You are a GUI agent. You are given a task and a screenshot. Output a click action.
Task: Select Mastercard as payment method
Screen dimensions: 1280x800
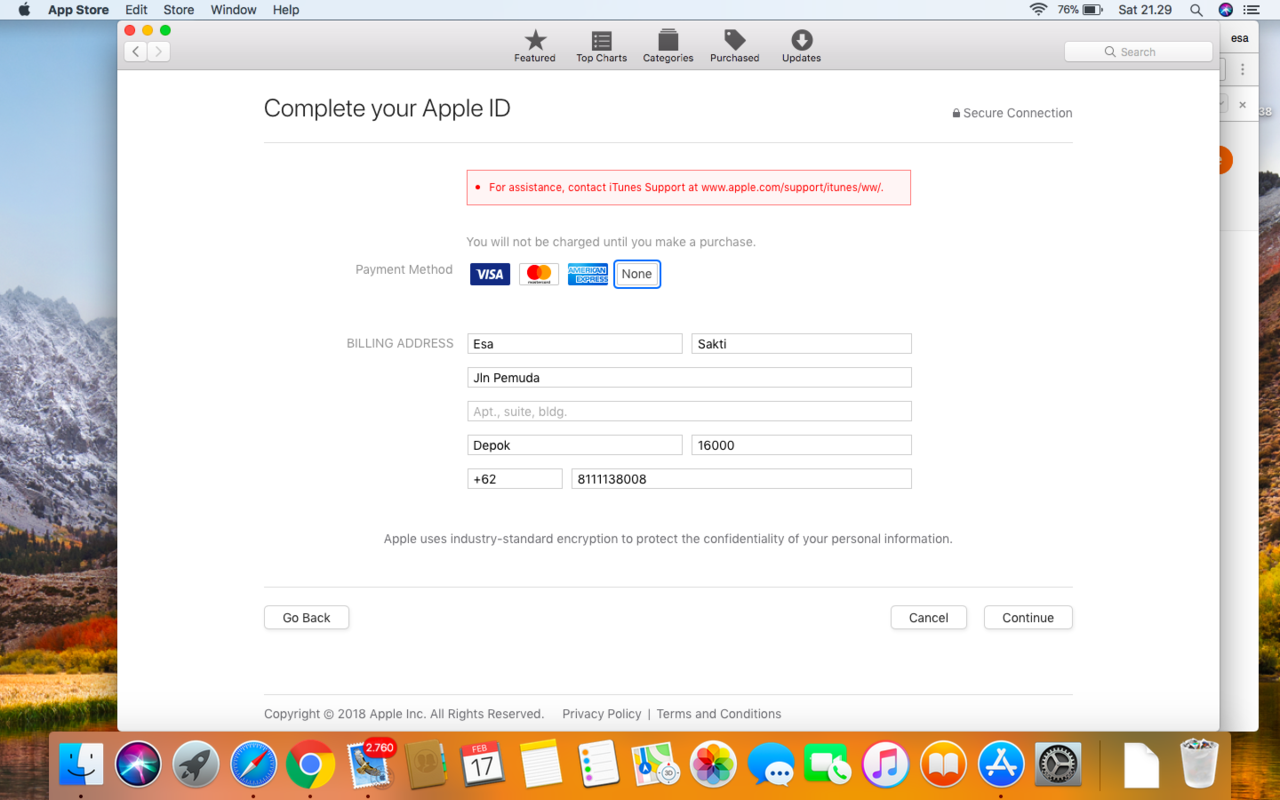pos(539,274)
